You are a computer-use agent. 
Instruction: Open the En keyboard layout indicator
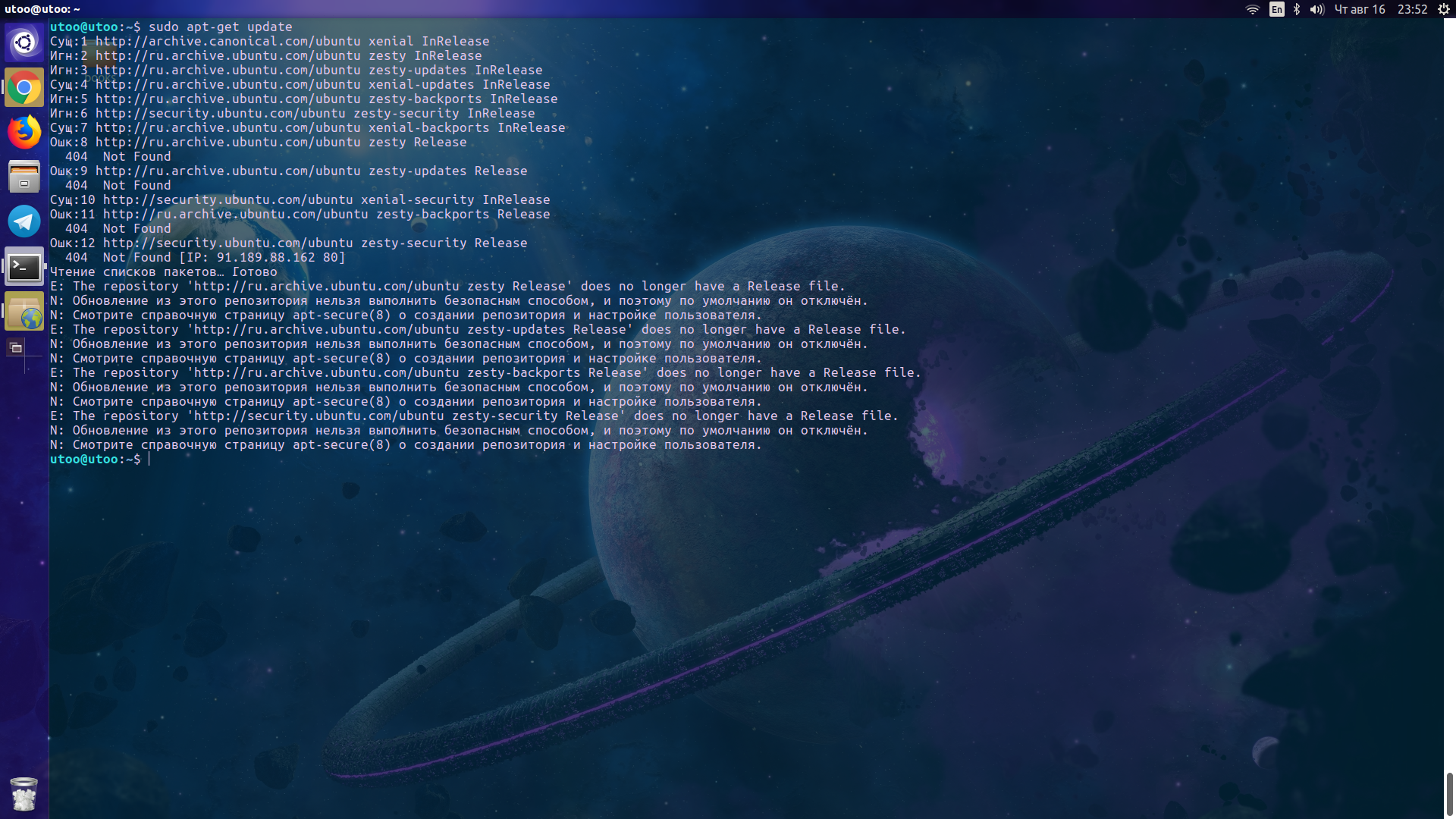point(1277,9)
